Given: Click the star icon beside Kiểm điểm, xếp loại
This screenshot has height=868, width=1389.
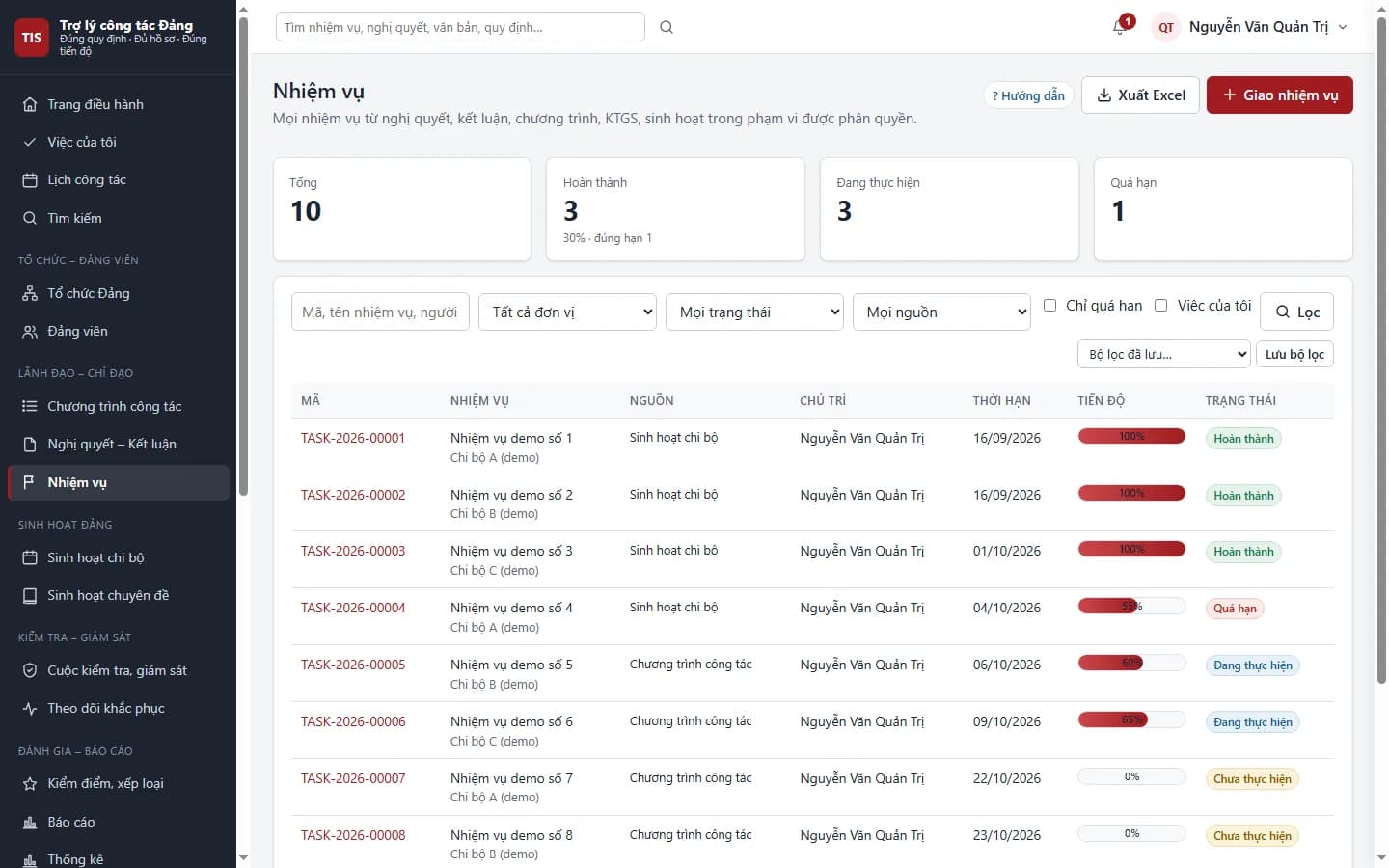Looking at the screenshot, I should click(30, 783).
